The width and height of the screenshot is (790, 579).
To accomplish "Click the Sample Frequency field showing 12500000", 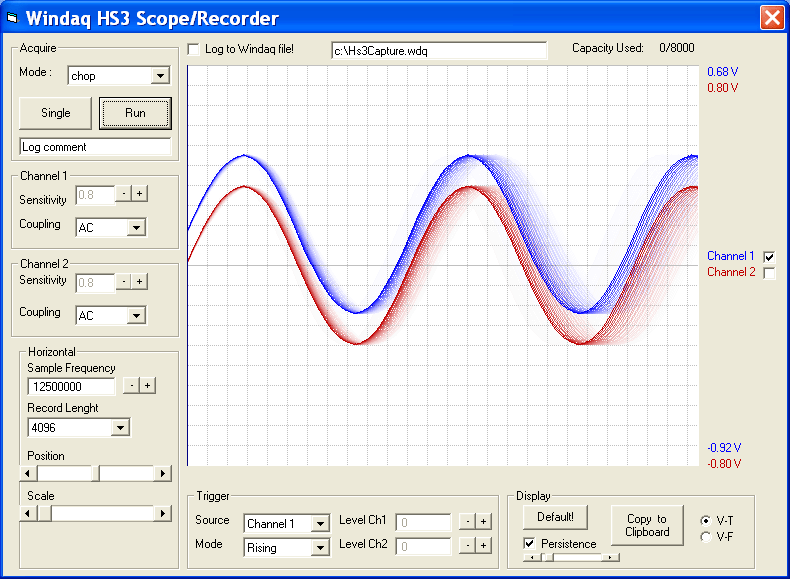I will click(71, 387).
